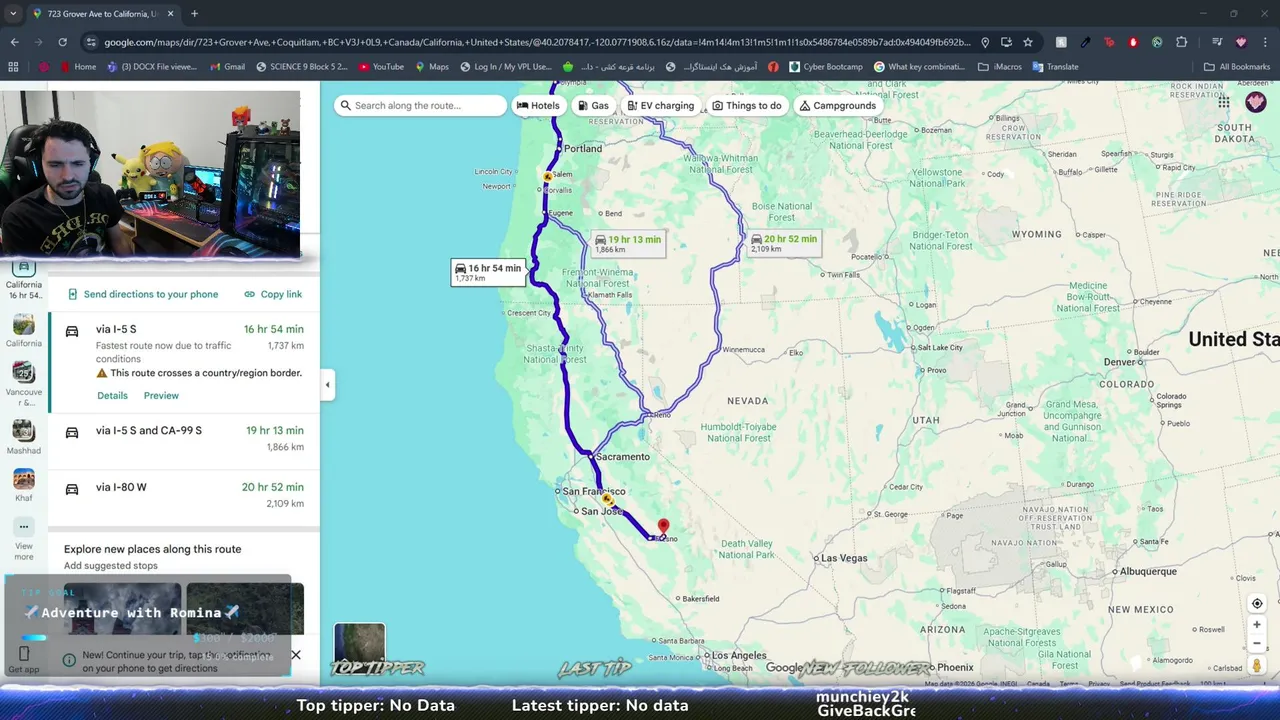Click the Las Vegas label on the map
The image size is (1280, 720).
(845, 558)
